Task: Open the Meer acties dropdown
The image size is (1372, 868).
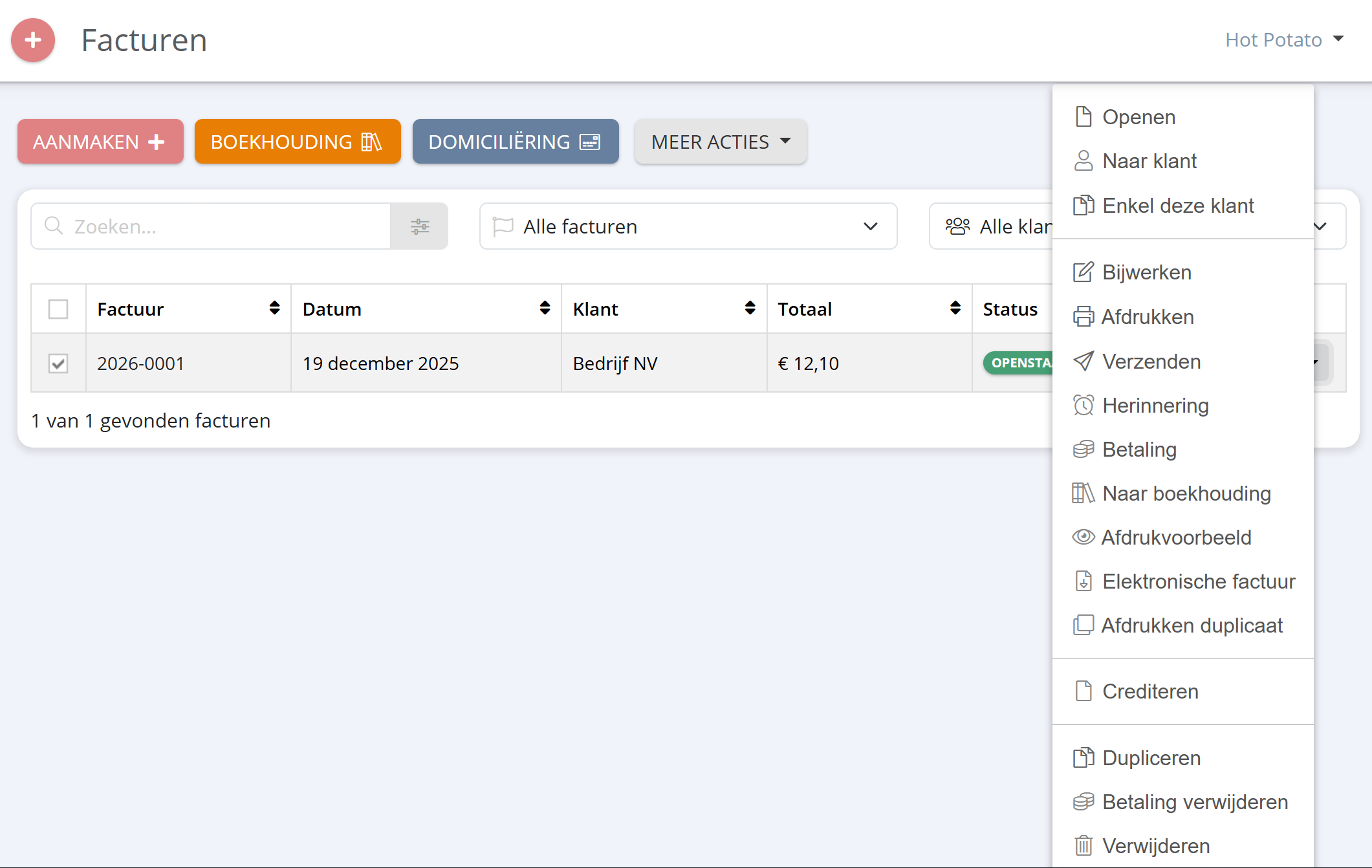Action: click(720, 142)
